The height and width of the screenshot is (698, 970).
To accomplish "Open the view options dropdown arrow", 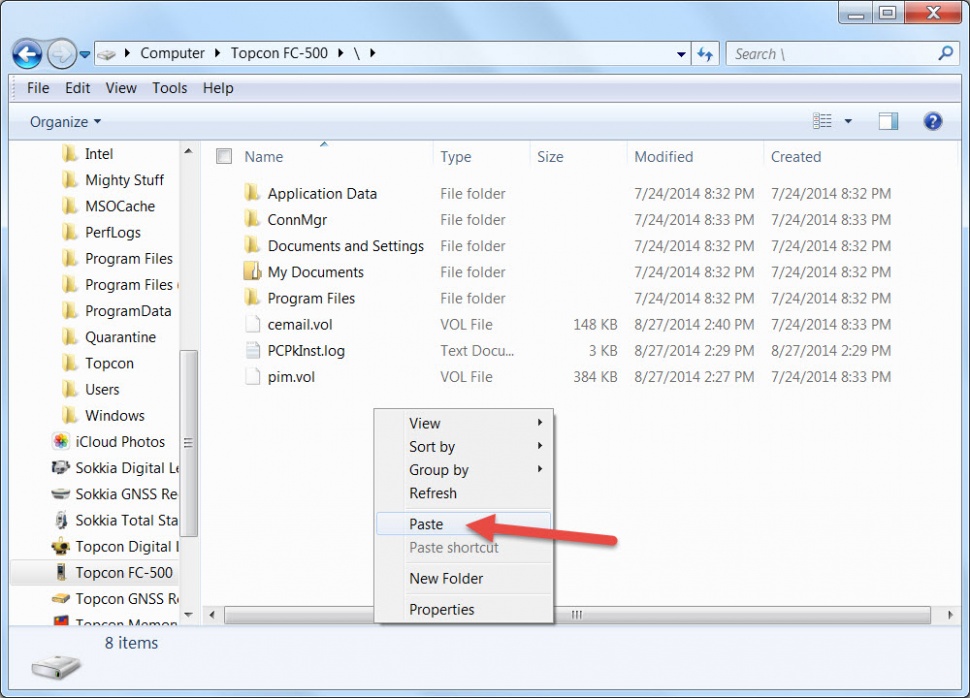I will pos(848,121).
